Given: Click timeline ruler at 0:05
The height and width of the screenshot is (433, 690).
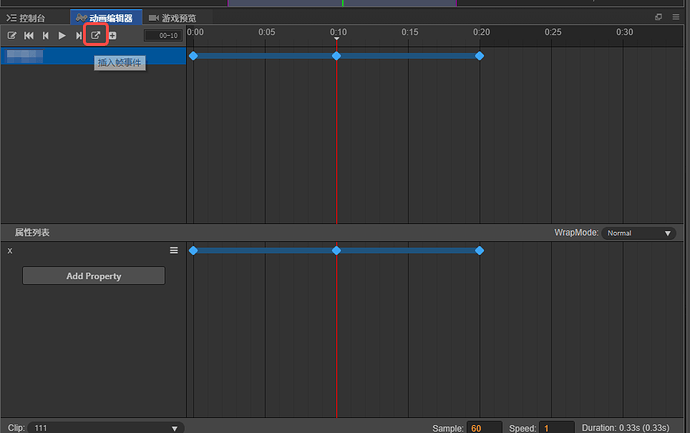Looking at the screenshot, I should pyautogui.click(x=266, y=32).
